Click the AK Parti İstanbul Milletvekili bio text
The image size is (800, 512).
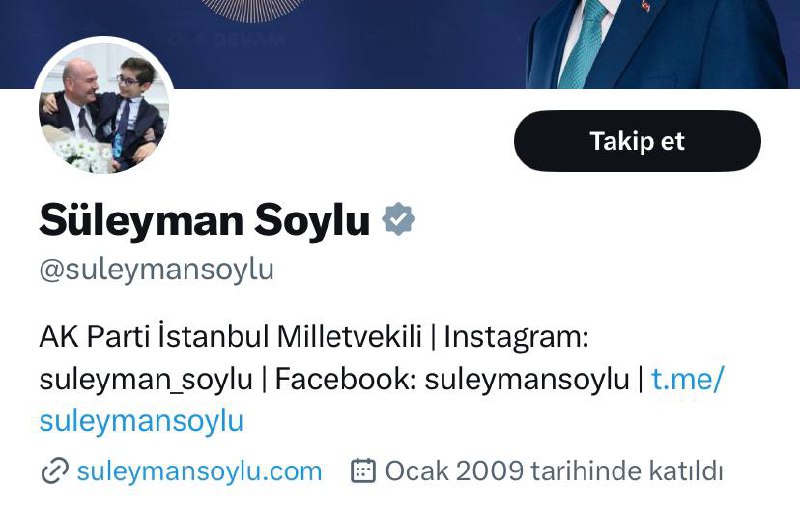pos(231,337)
